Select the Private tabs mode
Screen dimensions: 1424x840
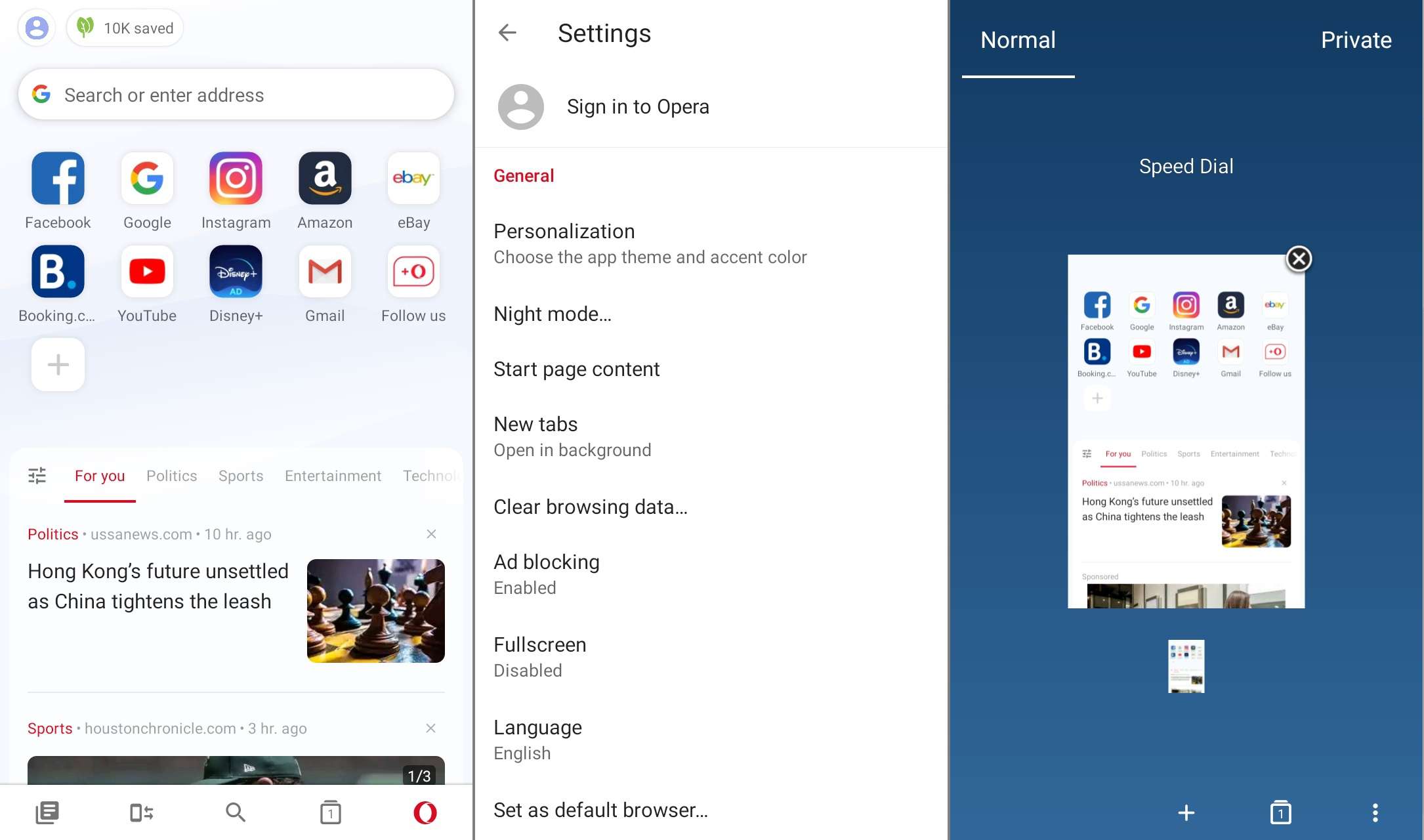1356,40
